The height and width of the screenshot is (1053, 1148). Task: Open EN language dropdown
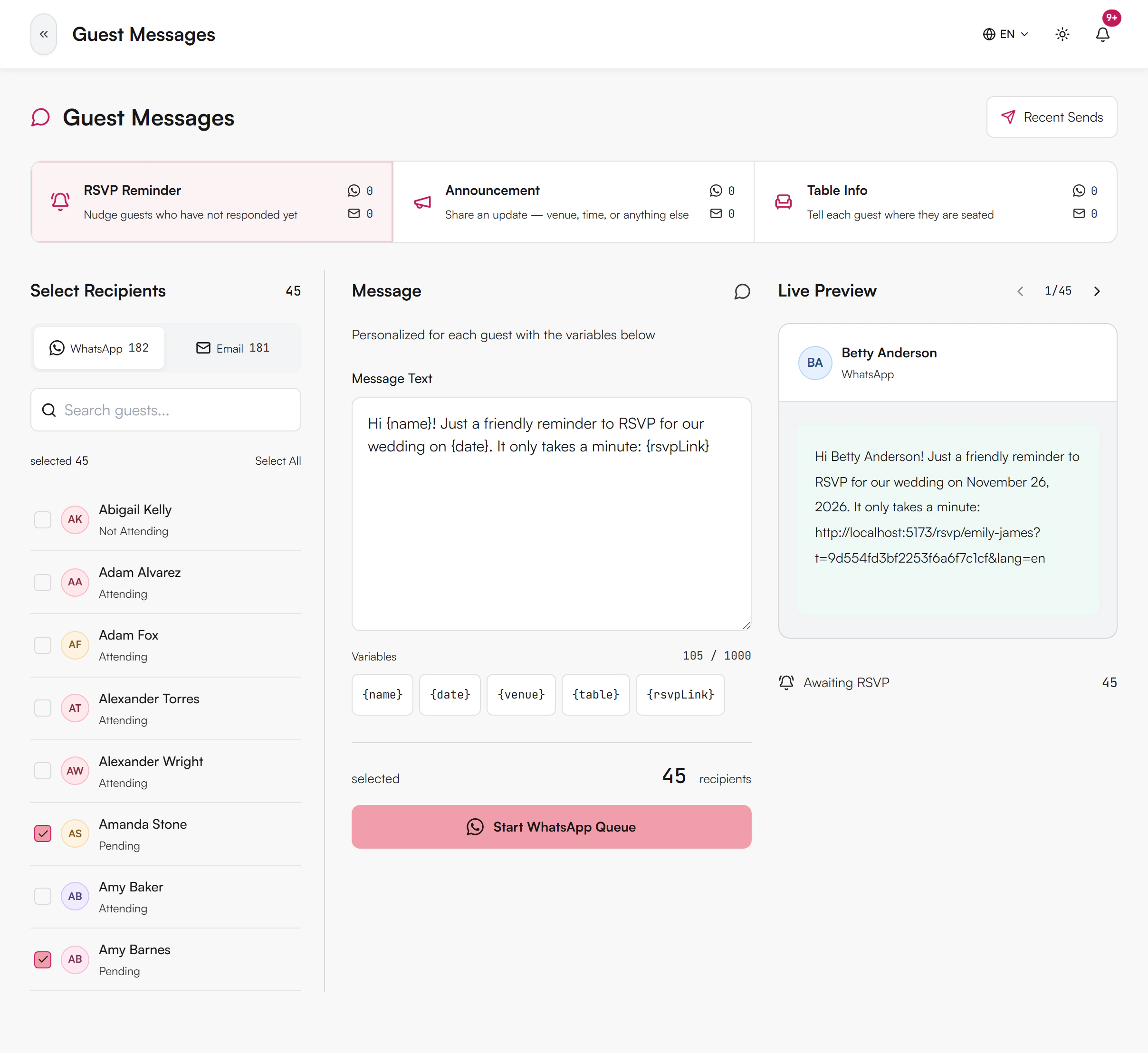pos(1005,34)
